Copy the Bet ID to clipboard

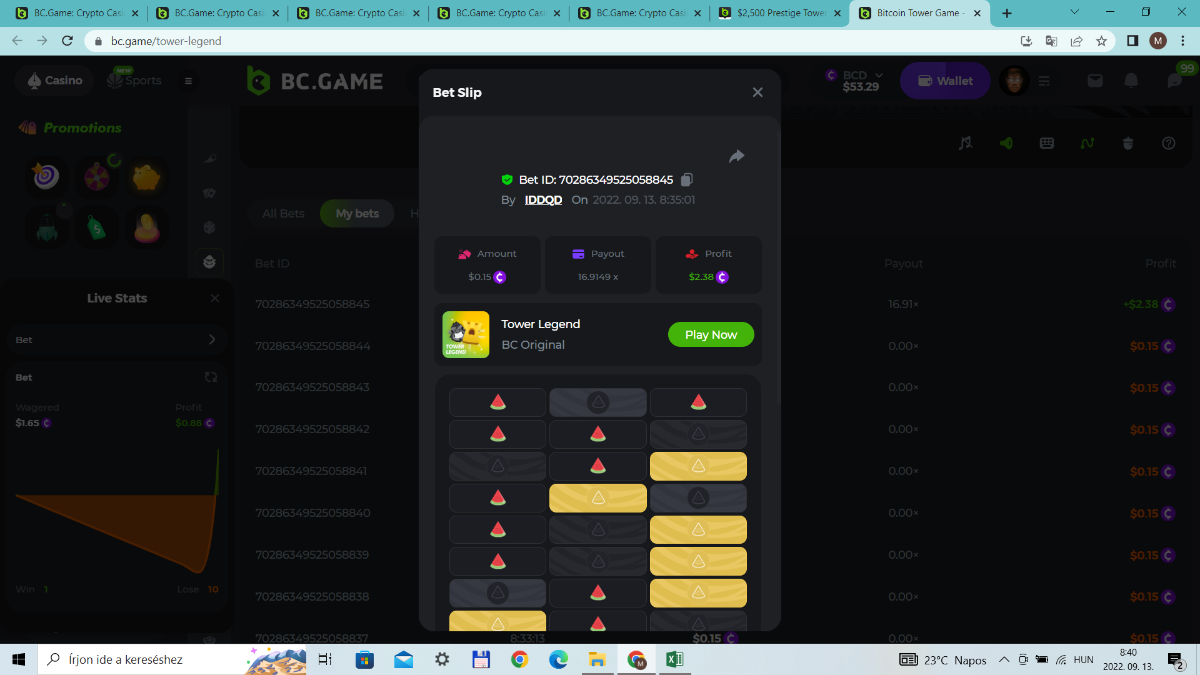pos(687,180)
